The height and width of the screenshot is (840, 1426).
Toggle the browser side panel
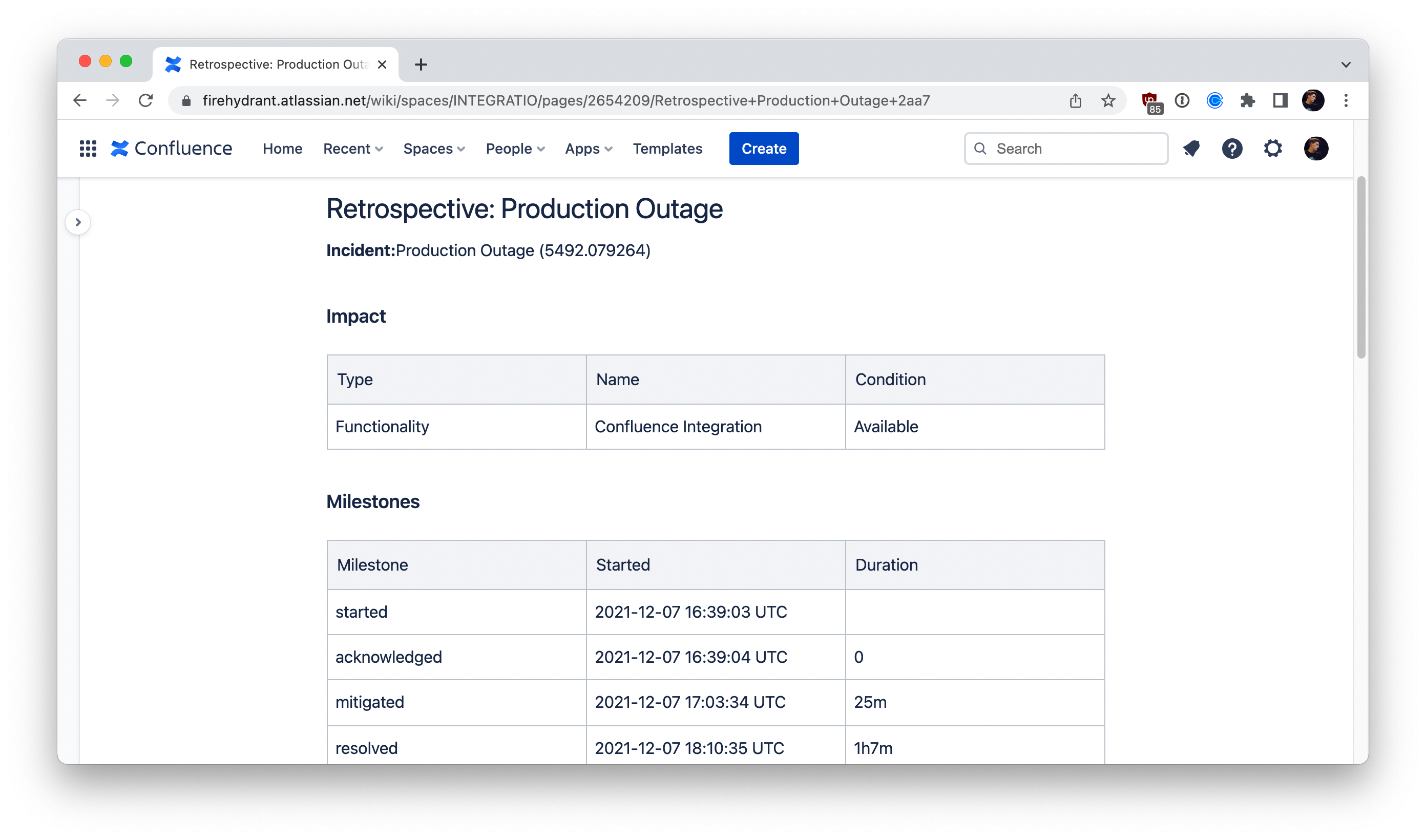point(1280,101)
